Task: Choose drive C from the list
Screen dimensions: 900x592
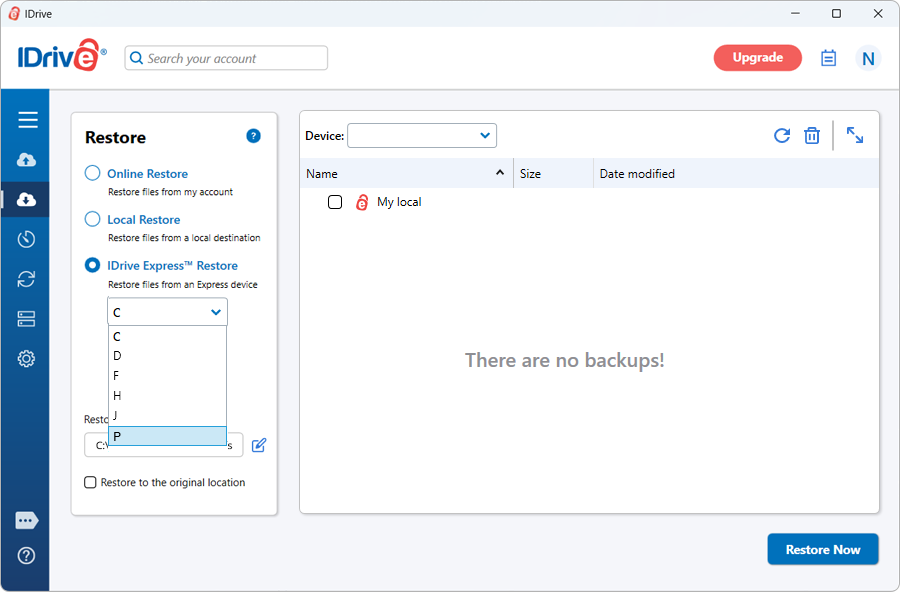Action: 168,336
